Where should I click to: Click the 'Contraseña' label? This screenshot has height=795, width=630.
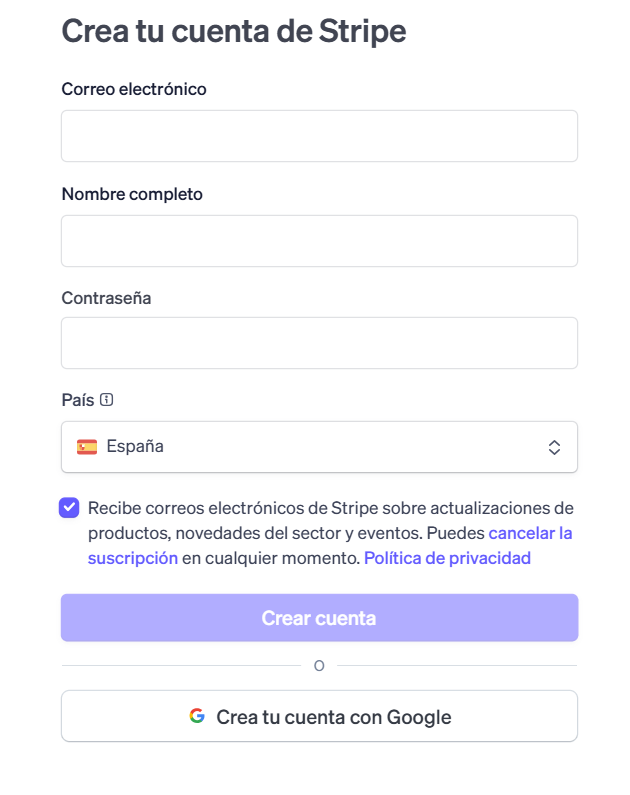pos(106,298)
